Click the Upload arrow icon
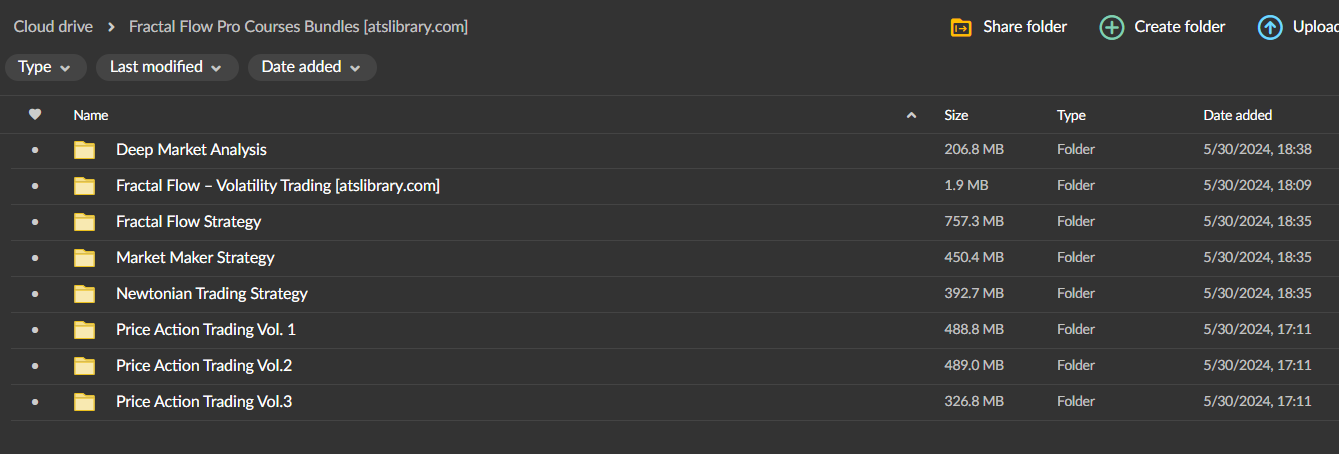The image size is (1339, 454). (x=1270, y=27)
